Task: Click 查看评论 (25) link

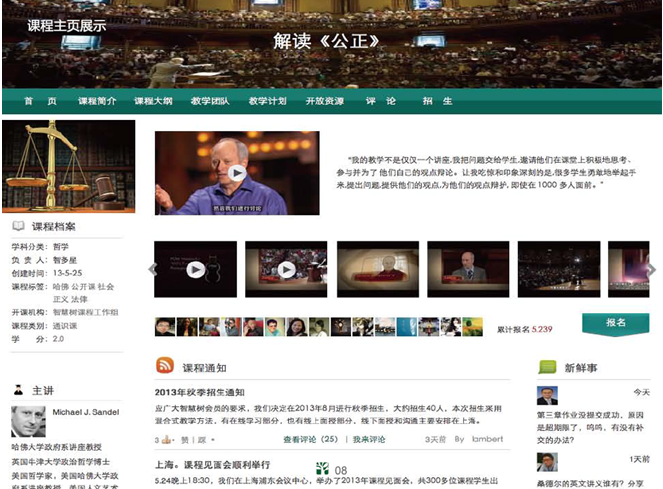Action: (311, 440)
